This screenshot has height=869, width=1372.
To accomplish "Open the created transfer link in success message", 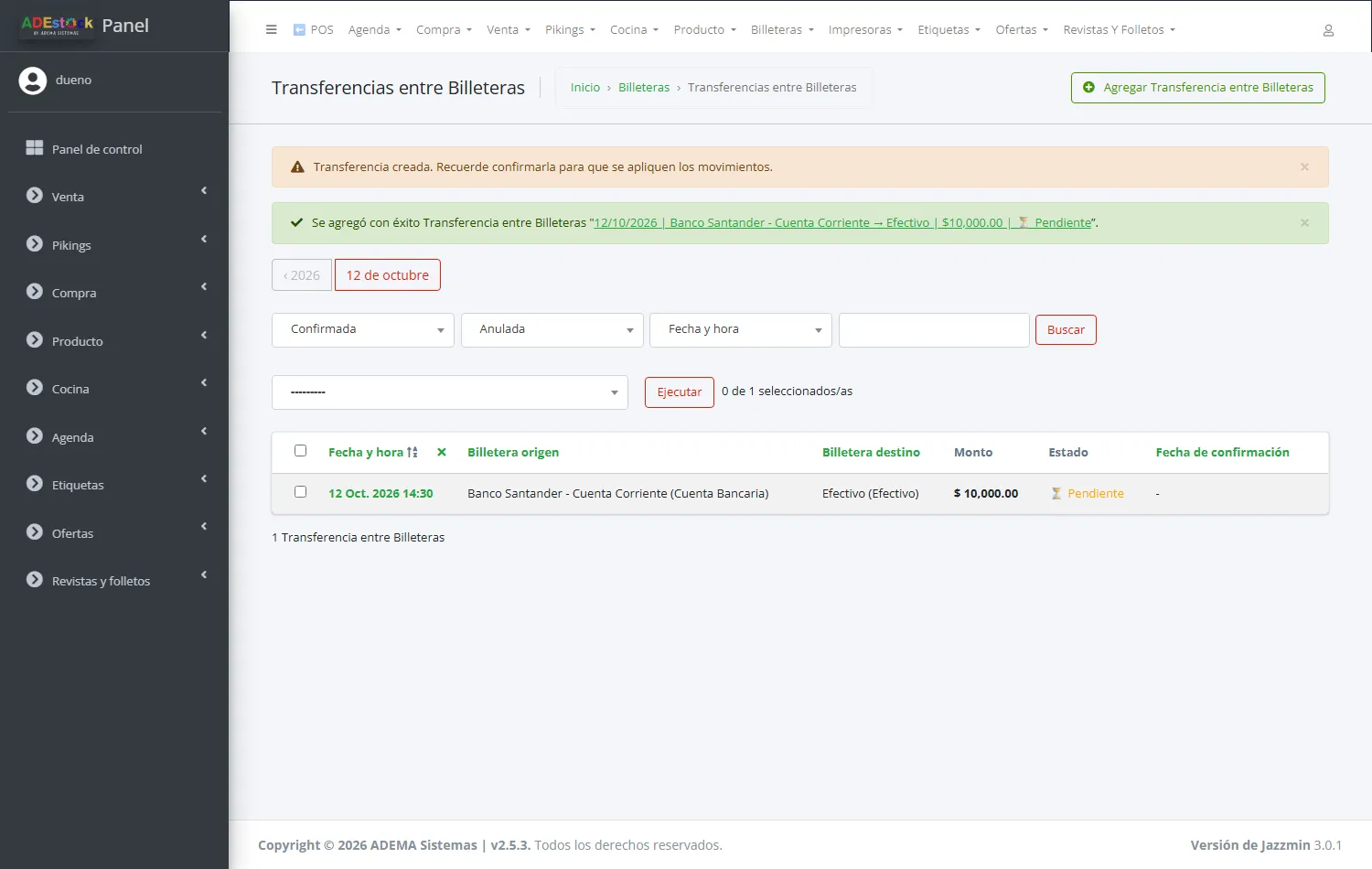I will [x=842, y=222].
